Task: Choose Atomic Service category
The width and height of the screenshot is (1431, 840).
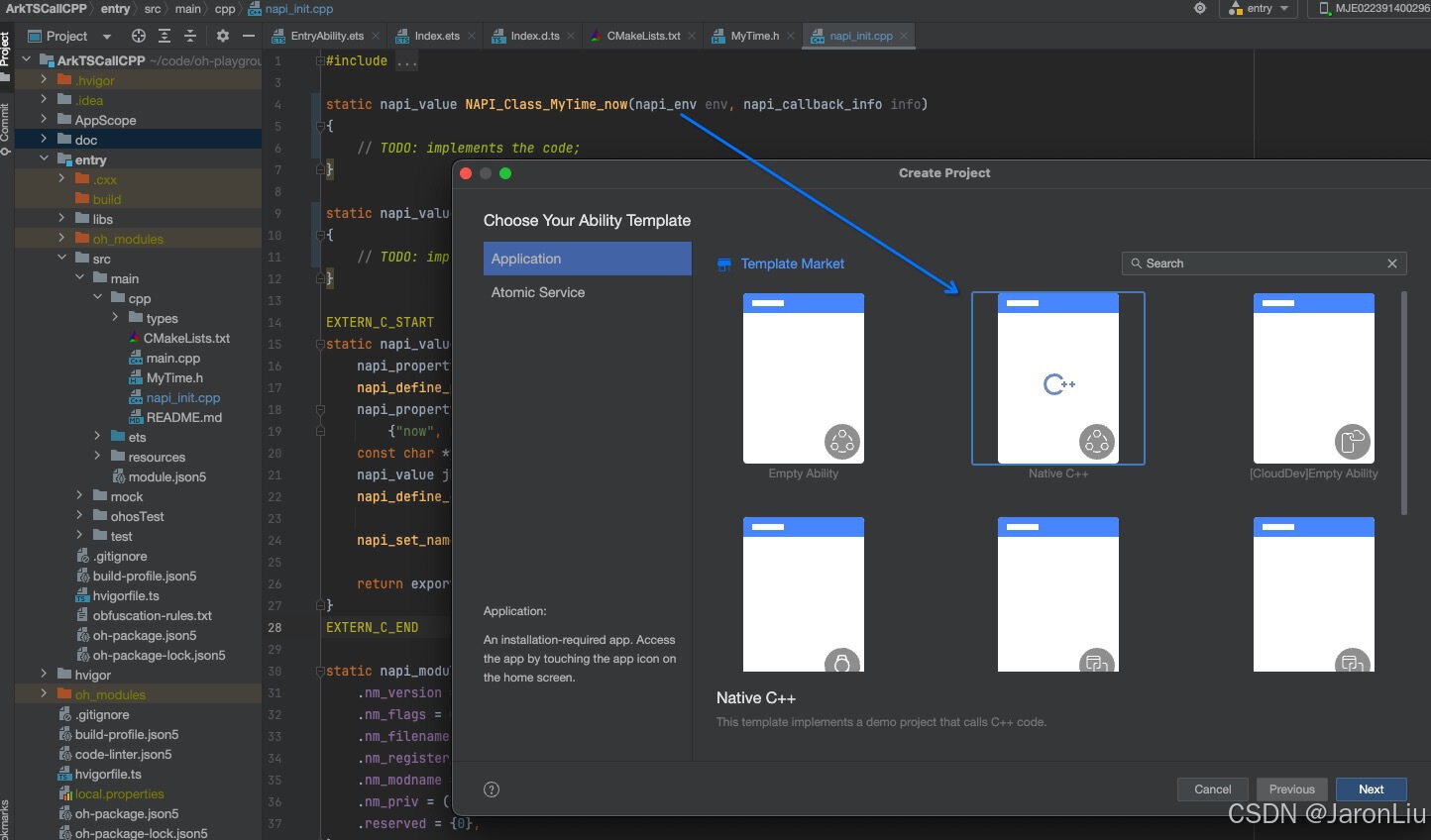Action: pos(587,292)
